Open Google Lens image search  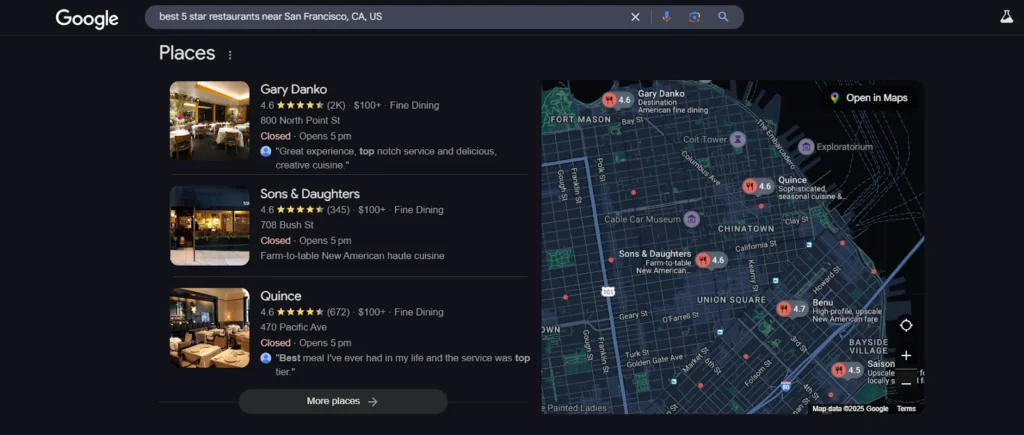pos(694,17)
